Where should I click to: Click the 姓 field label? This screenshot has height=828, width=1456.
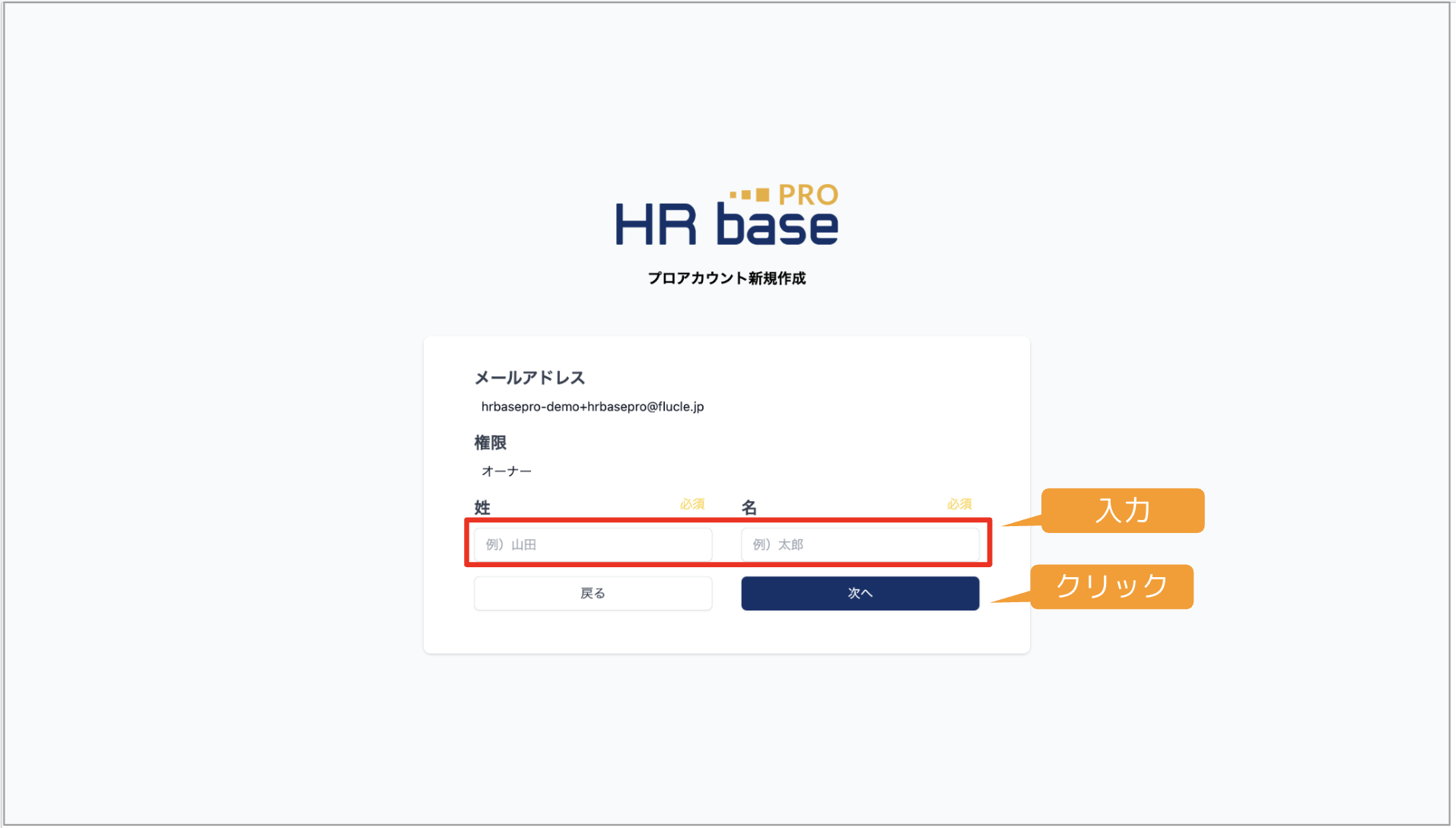tap(482, 507)
